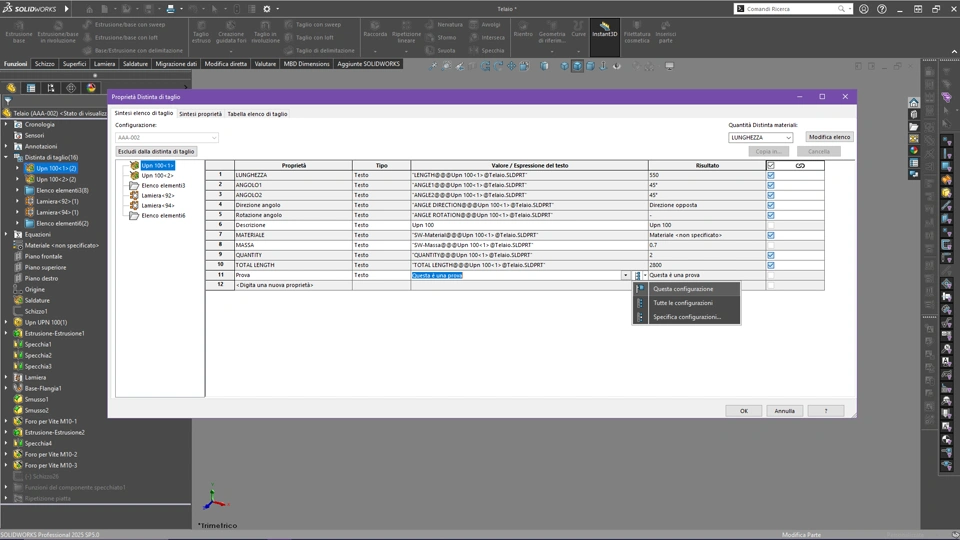
Task: Click the filter icon above the feature tree
Action: 8,101
